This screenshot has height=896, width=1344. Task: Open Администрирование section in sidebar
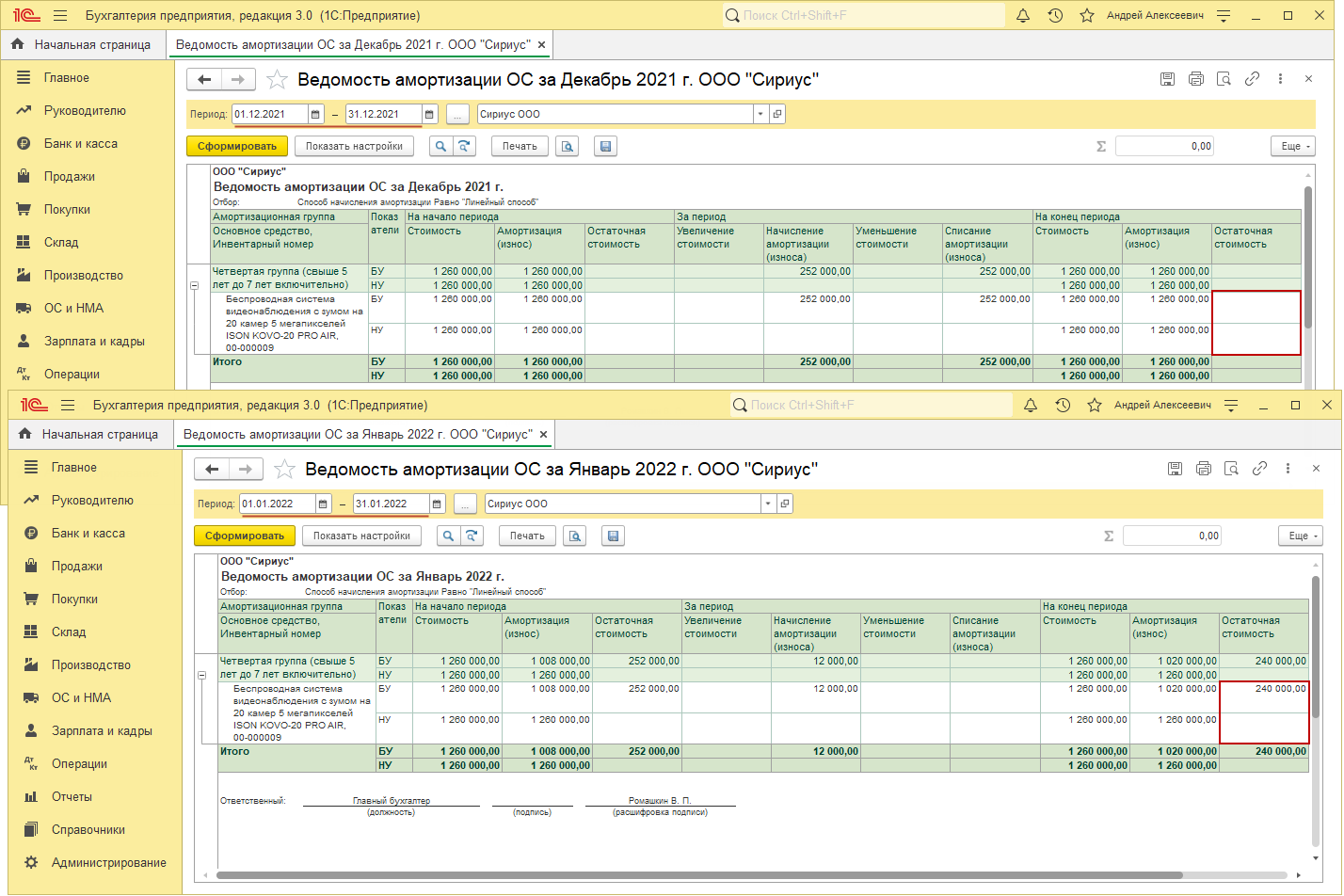(108, 862)
